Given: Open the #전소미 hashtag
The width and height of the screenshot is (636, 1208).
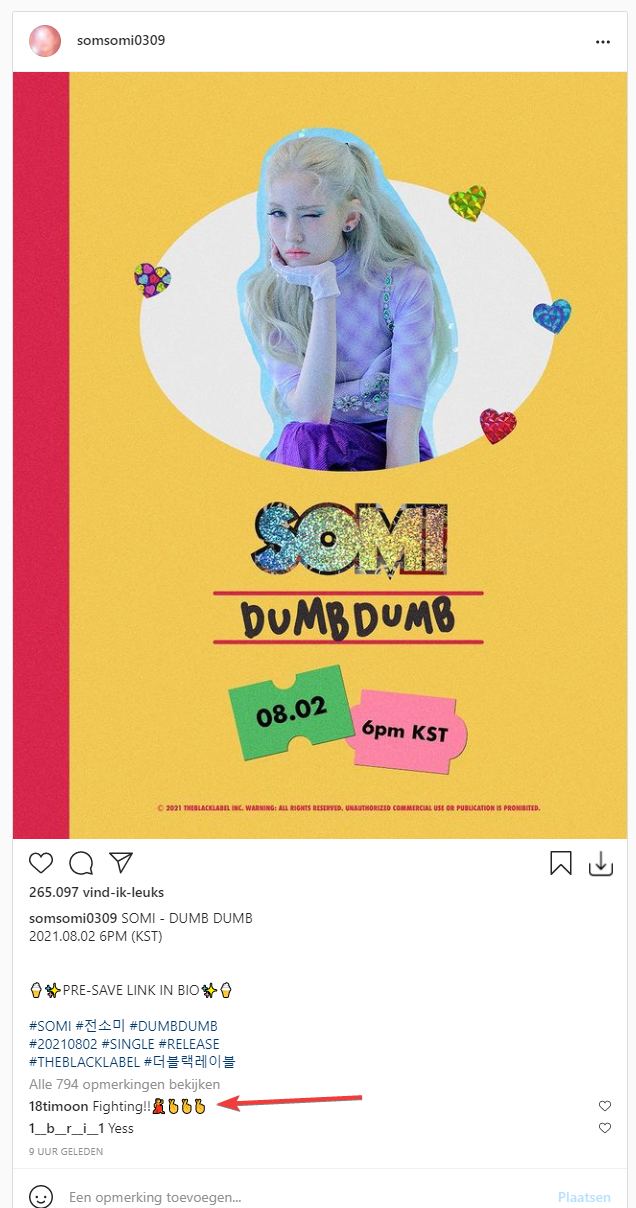Looking at the screenshot, I should 100,1026.
